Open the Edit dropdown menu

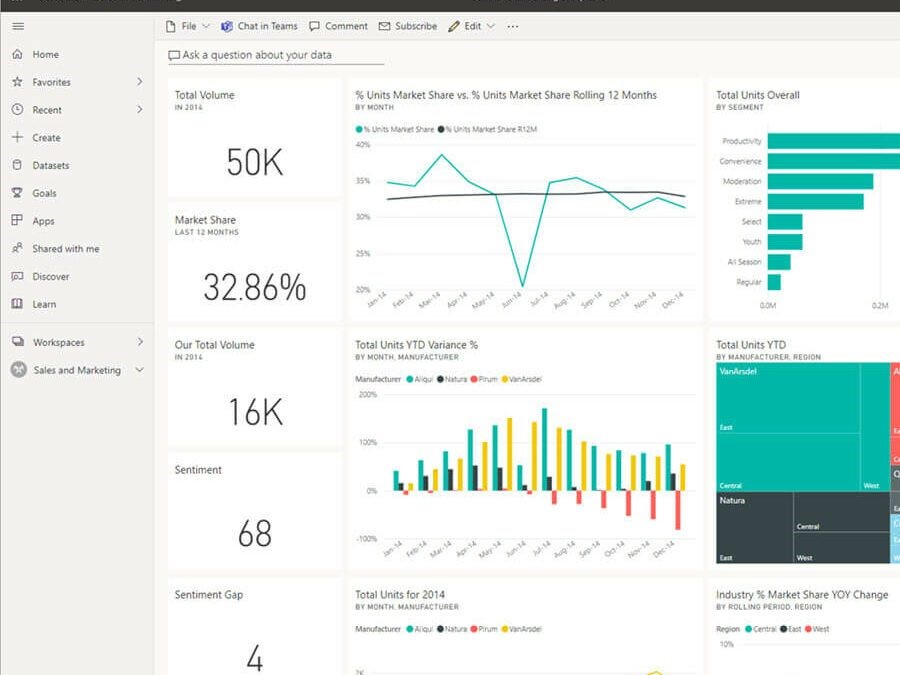472,26
